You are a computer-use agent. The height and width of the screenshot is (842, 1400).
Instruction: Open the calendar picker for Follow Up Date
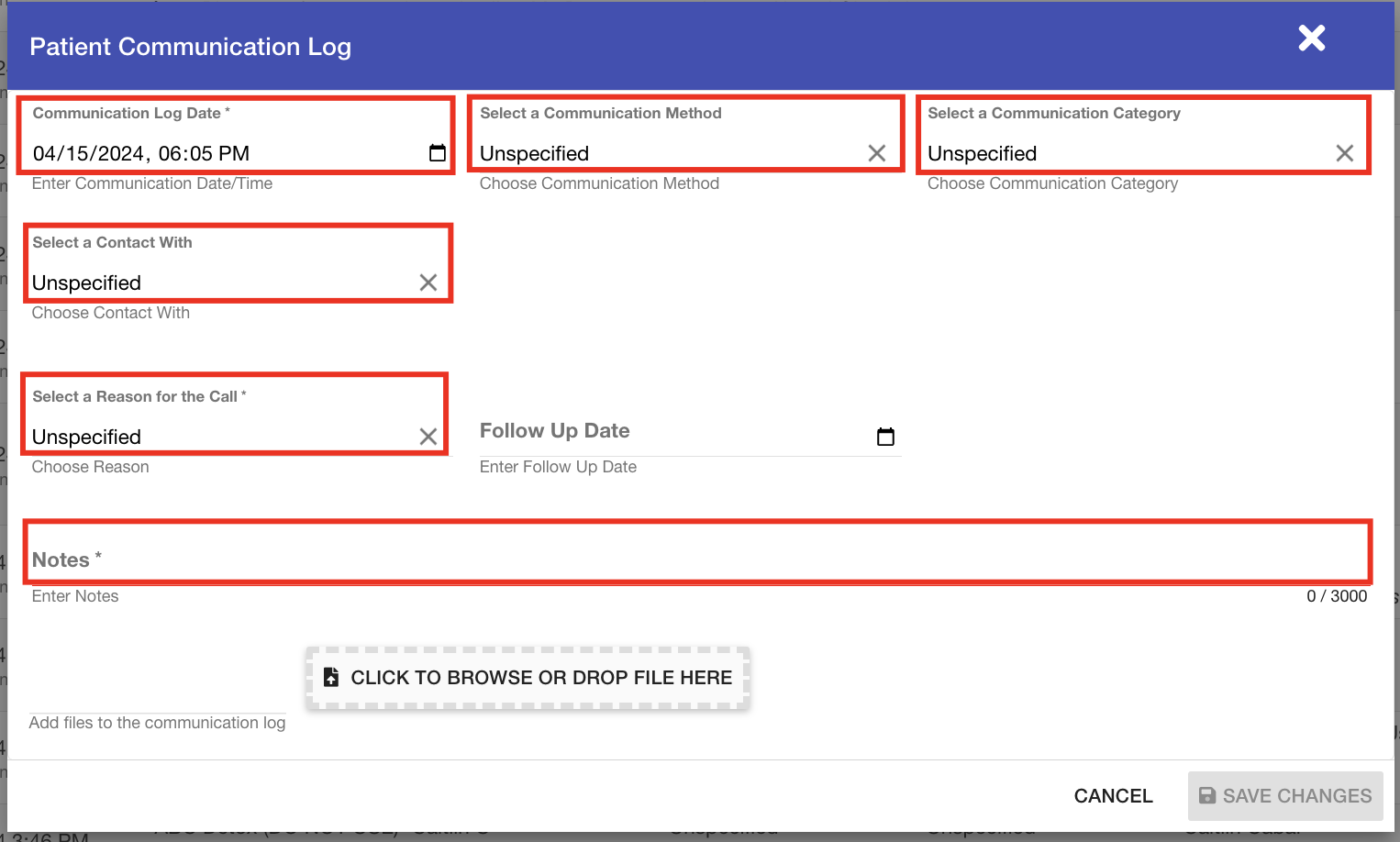[884, 437]
